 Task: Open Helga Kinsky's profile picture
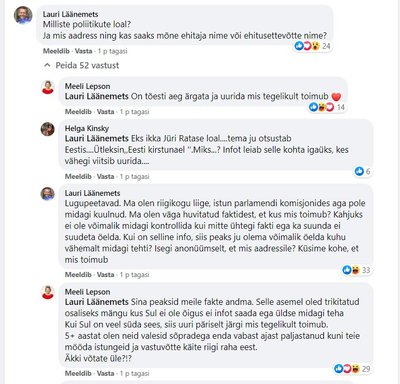(48, 129)
